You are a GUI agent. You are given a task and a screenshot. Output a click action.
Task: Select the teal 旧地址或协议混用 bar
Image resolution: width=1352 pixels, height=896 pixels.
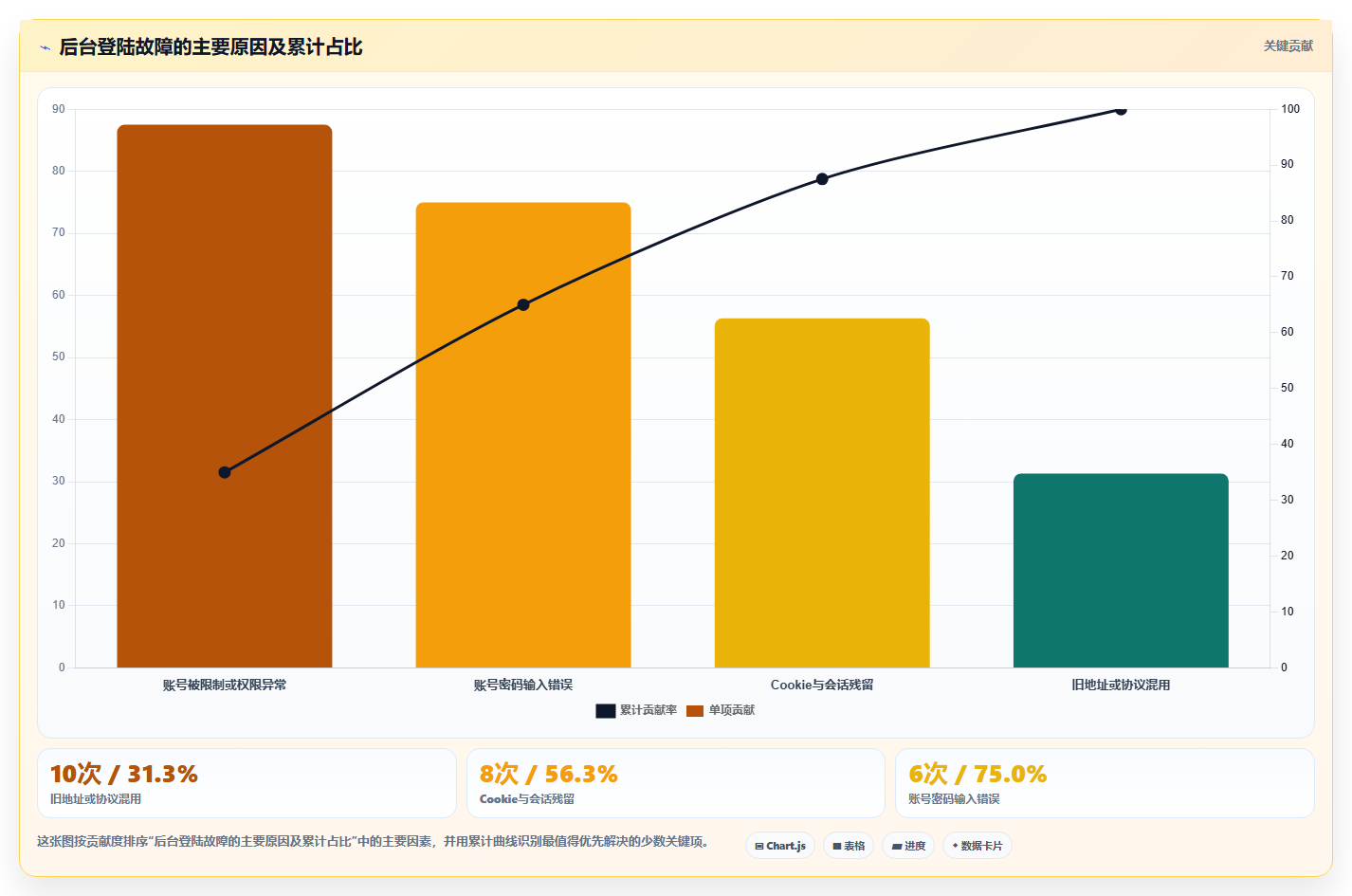1121,571
